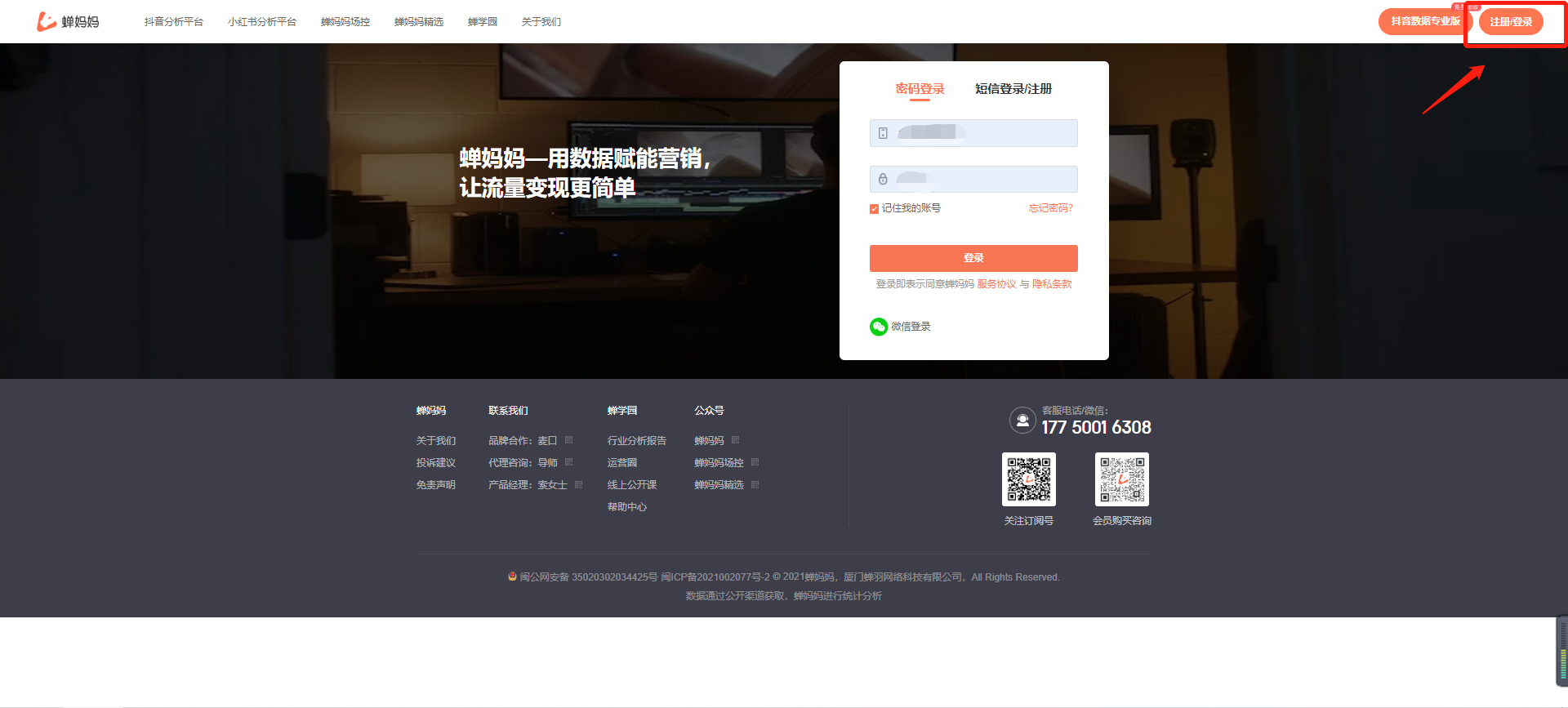Click the 关注订阅号 QR code image

coord(1029,479)
